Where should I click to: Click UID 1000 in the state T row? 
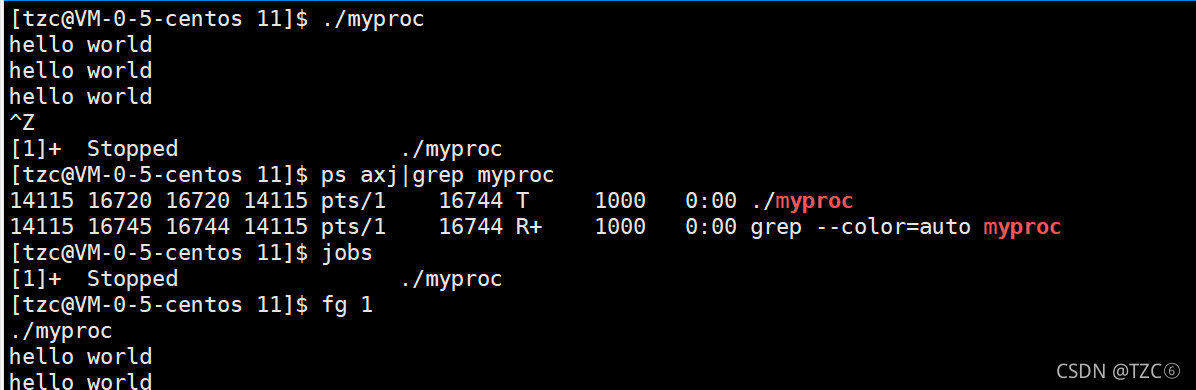pos(620,201)
